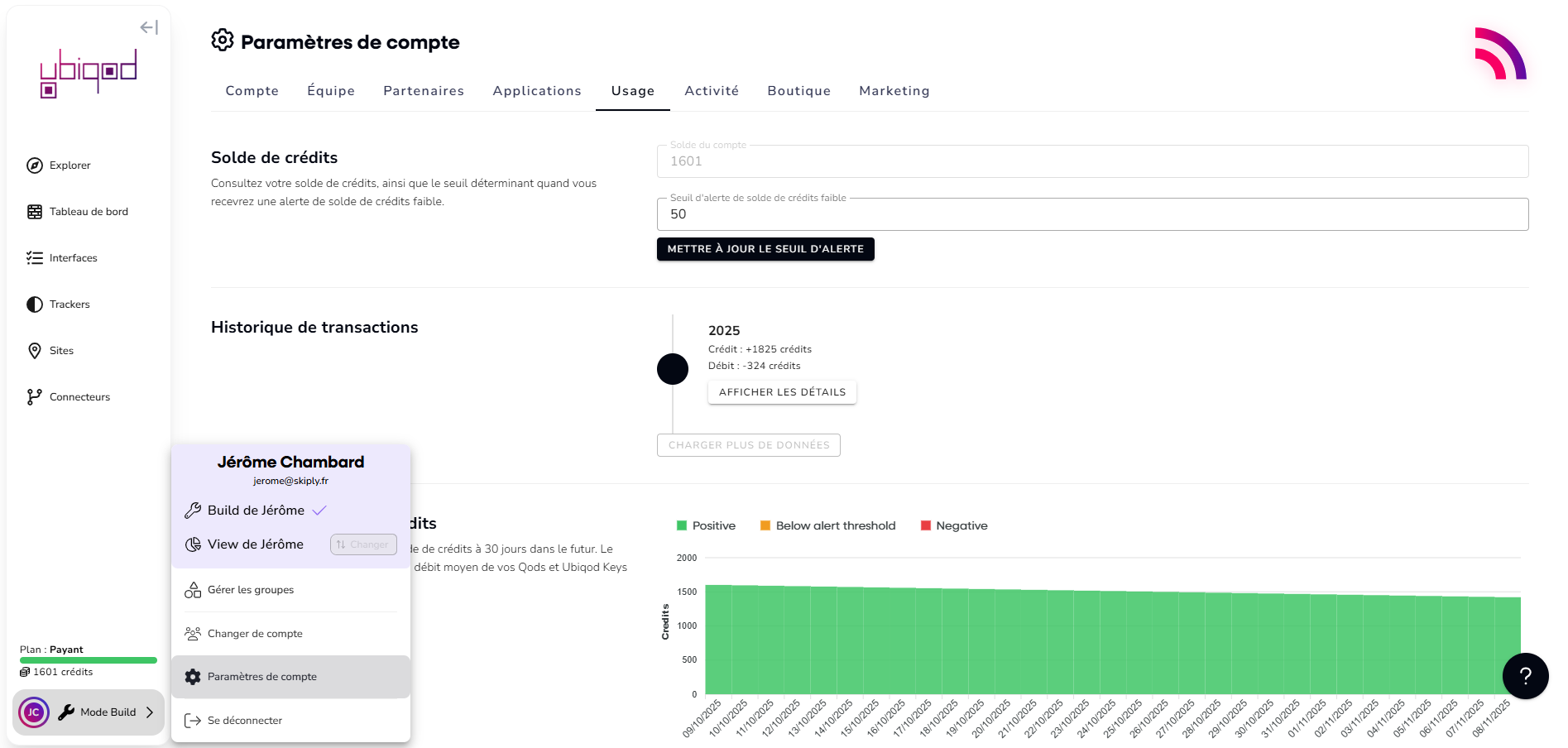This screenshot has width=1568, height=748.
Task: Expand 2025 transactions with Afficher les détails
Action: (x=782, y=392)
